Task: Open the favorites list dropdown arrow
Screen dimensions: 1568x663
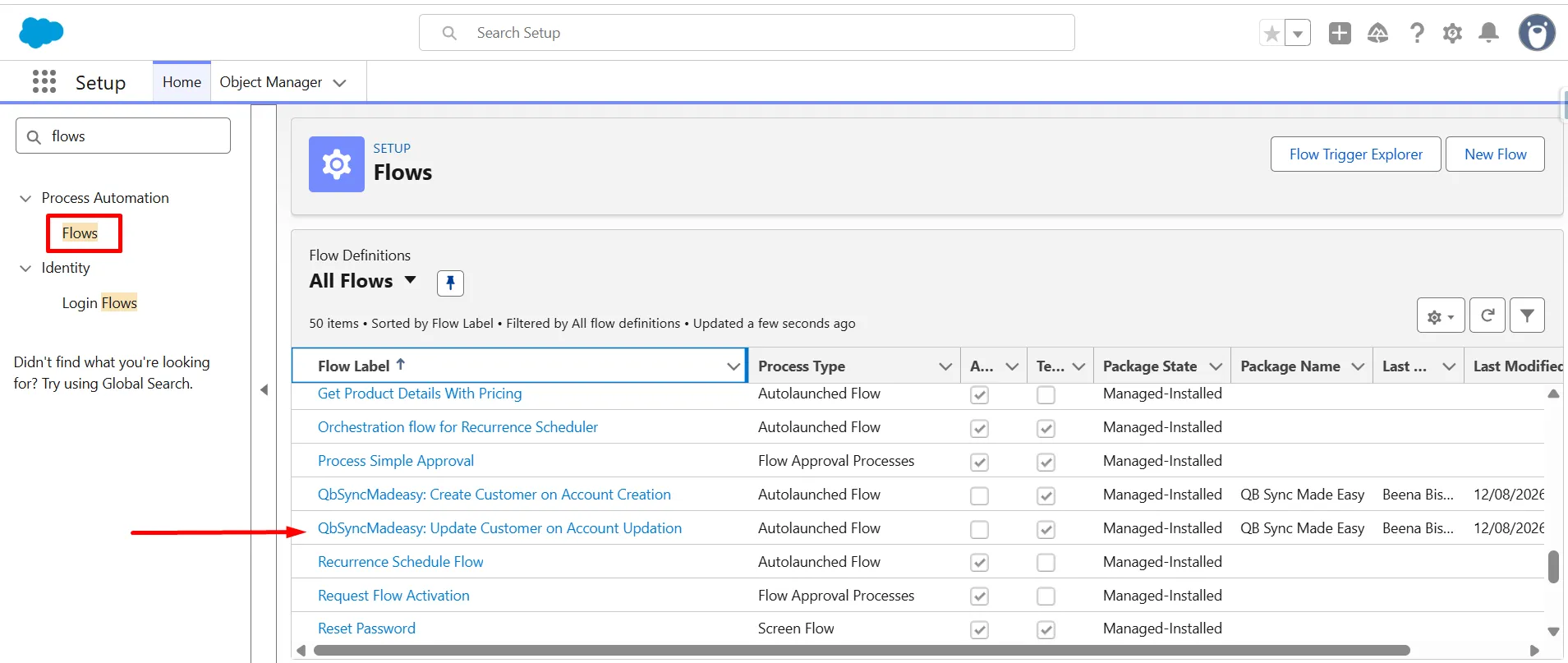Action: pos(1298,34)
